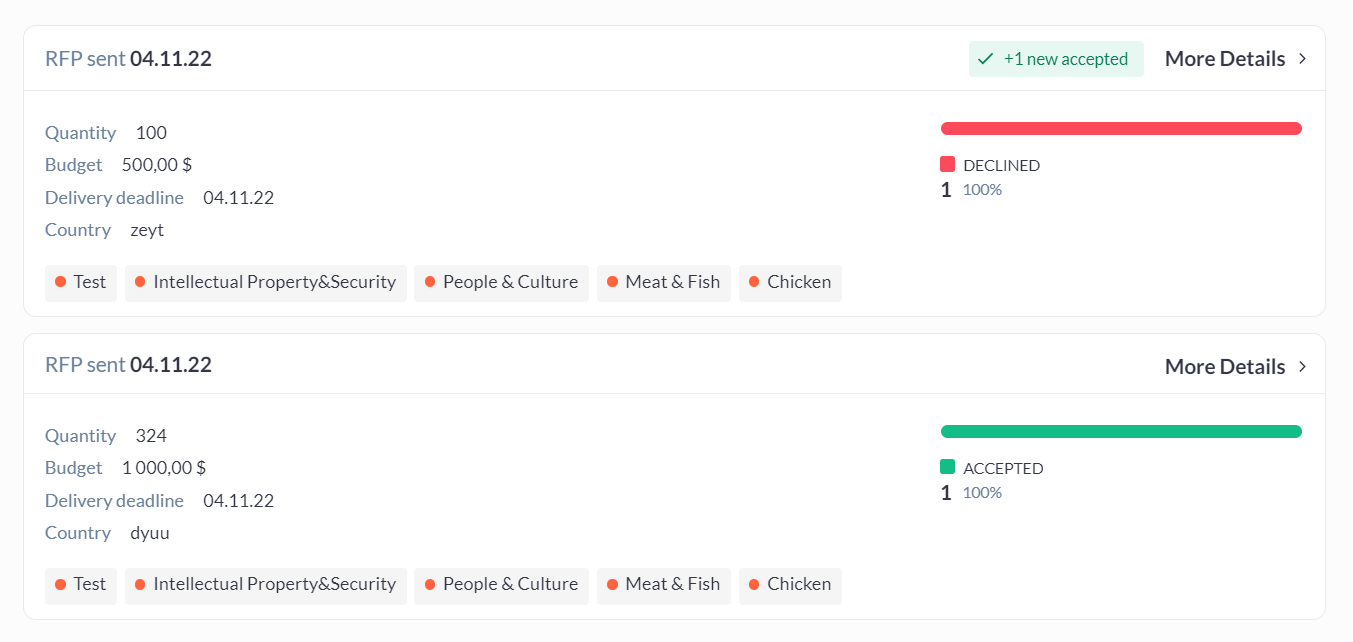Click the Meat & Fish tag in the first card
The image size is (1353, 642).
tap(664, 282)
